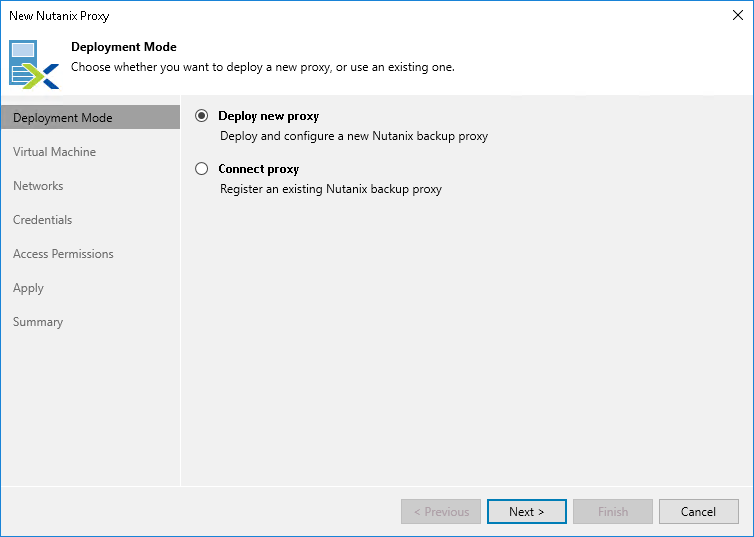Select the Deploy new proxy radio button

[x=201, y=116]
